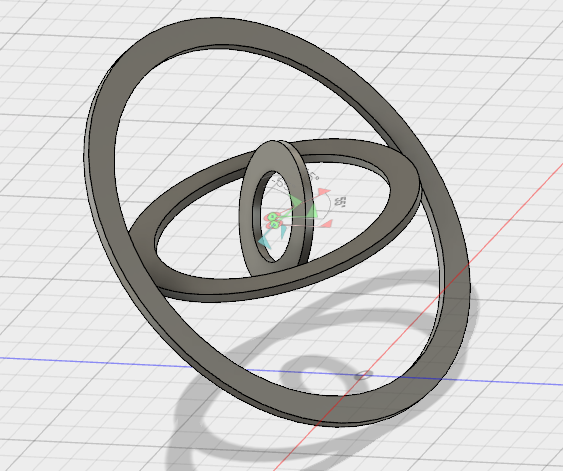The height and width of the screenshot is (471, 563).
Task: Click the large cyan joint arrow head
Action: (265, 242)
